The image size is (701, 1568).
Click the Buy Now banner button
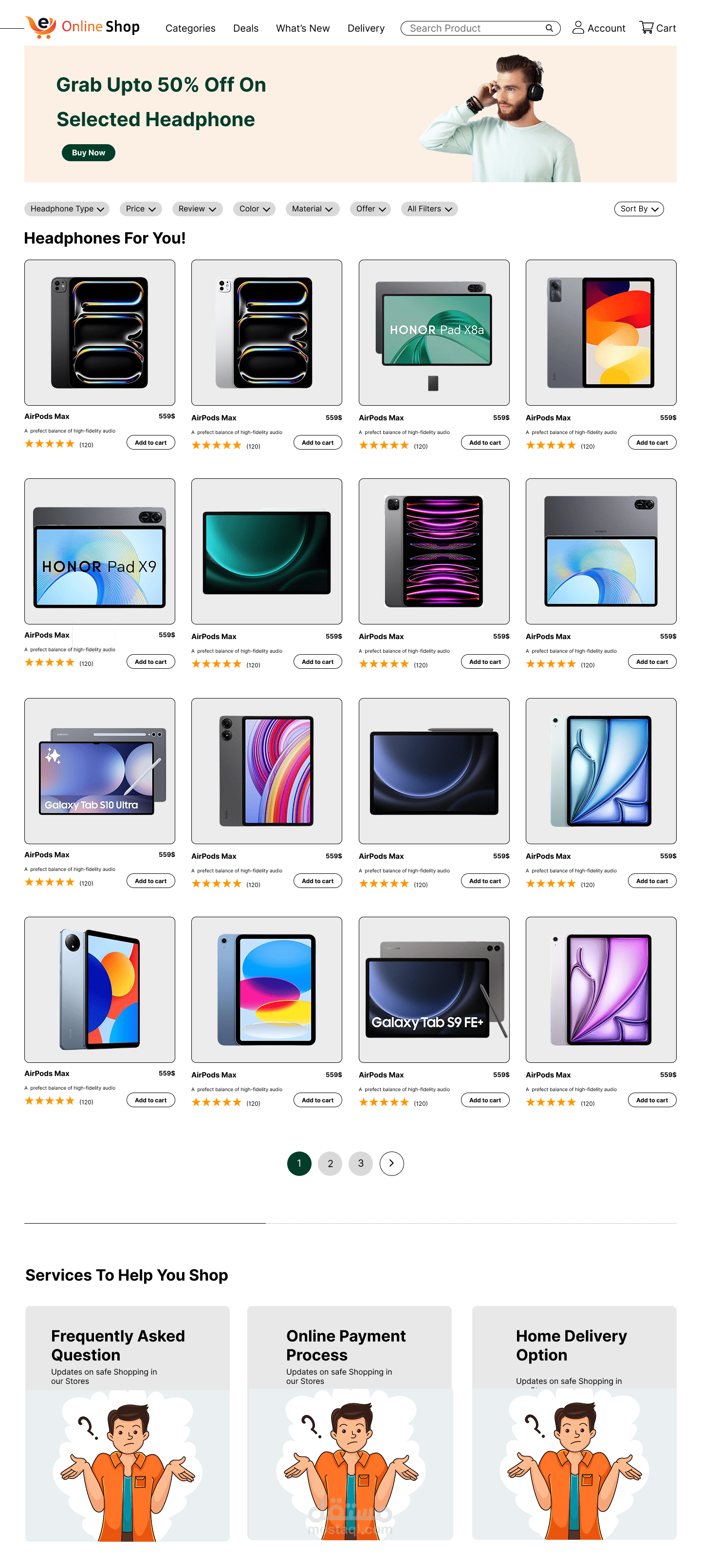coord(88,153)
